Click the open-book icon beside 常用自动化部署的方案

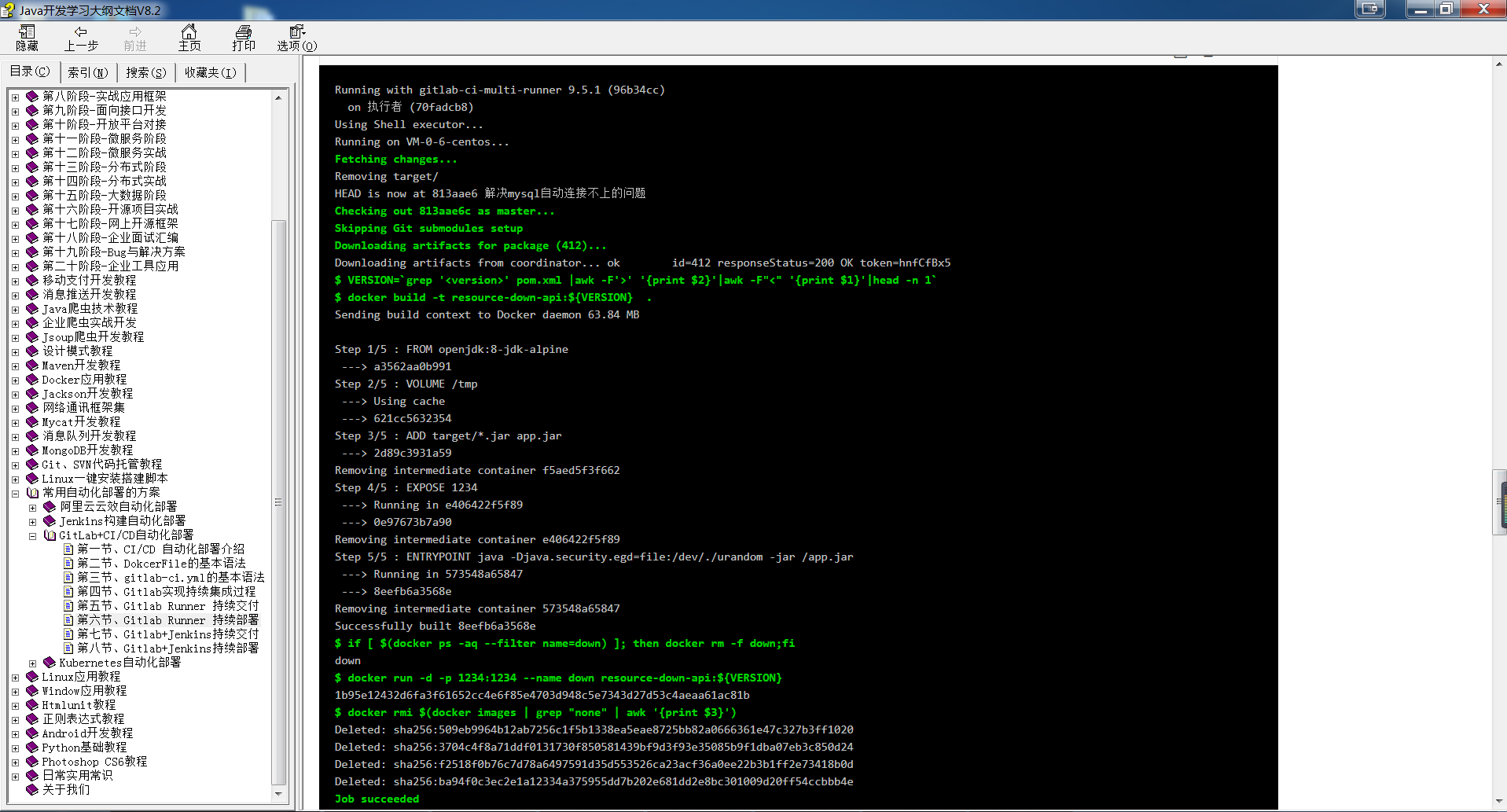[32, 493]
